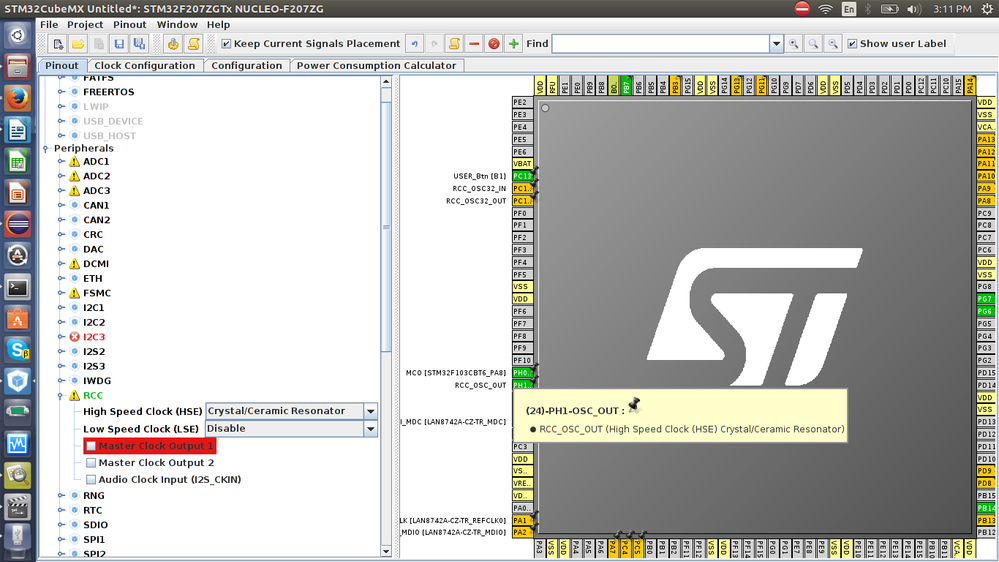Open Ubuntu Software Center from the launcher
This screenshot has width=999, height=562.
[17, 319]
